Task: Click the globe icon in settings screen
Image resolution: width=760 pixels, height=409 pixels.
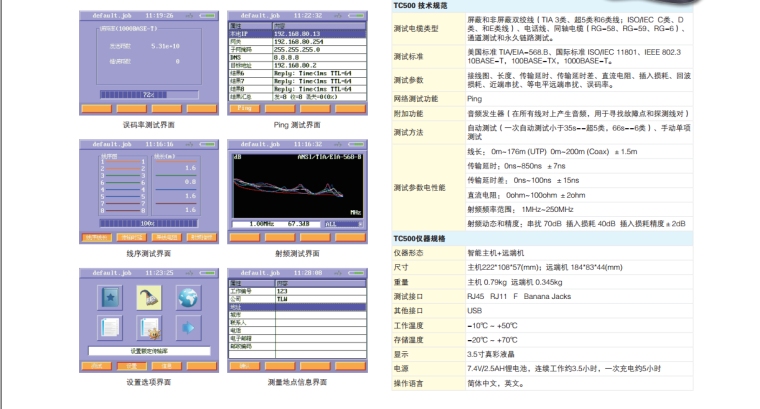Action: (x=187, y=298)
